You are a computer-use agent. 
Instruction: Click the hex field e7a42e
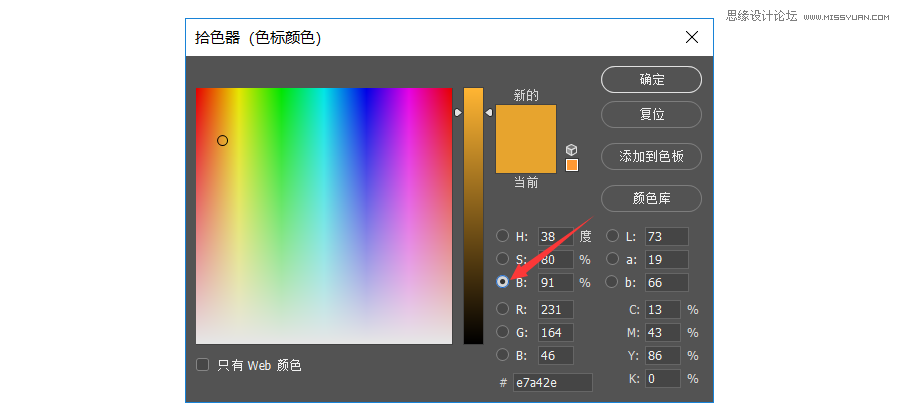click(552, 383)
